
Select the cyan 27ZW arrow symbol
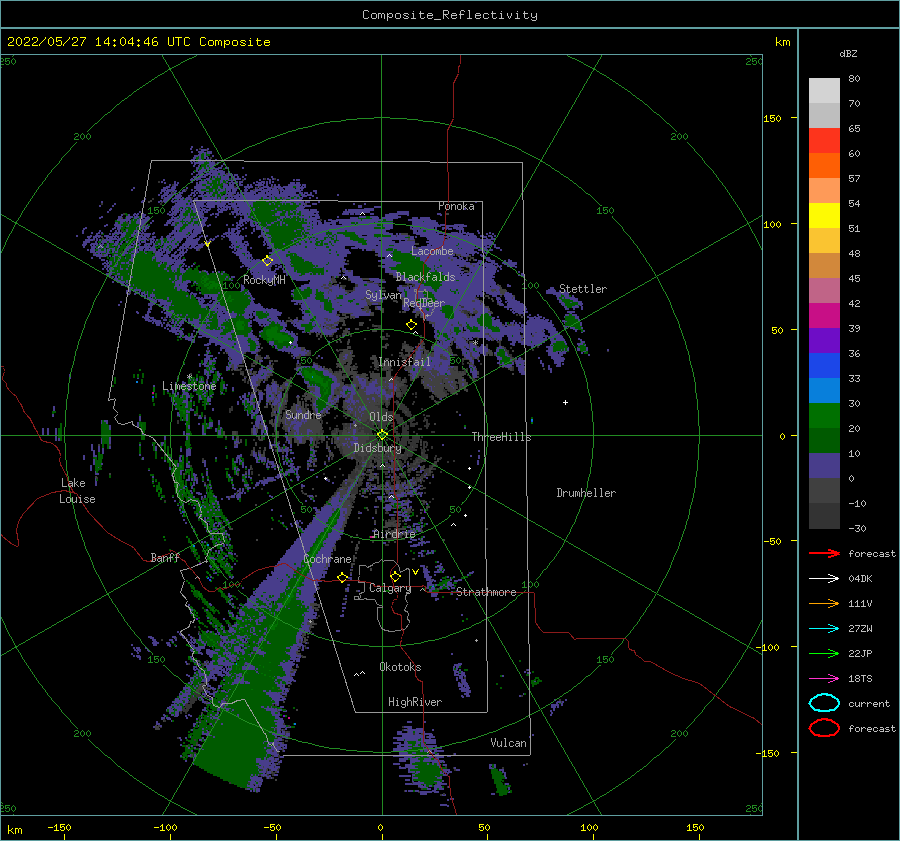pyautogui.click(x=824, y=629)
